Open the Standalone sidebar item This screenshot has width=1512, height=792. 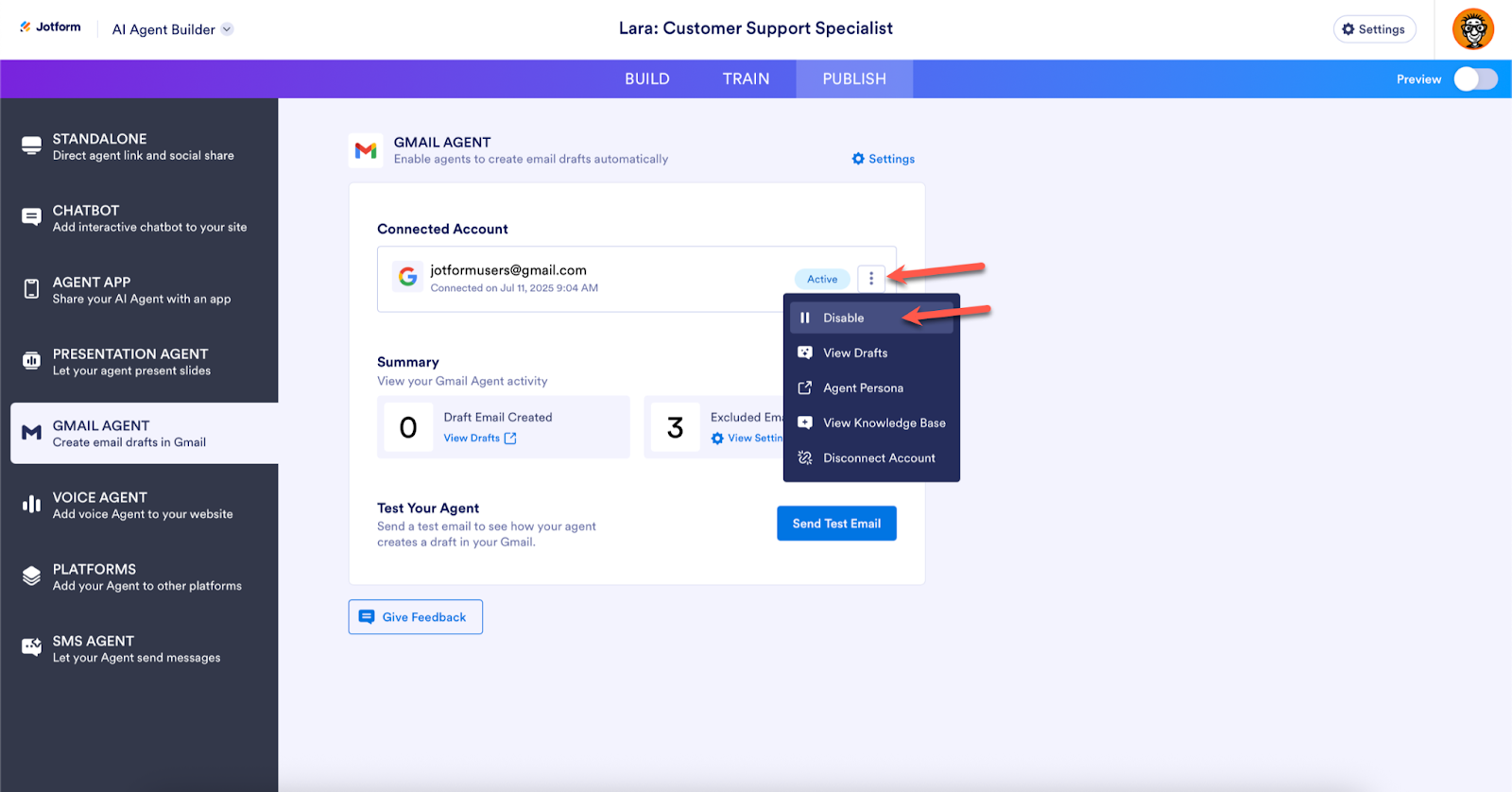coord(142,146)
